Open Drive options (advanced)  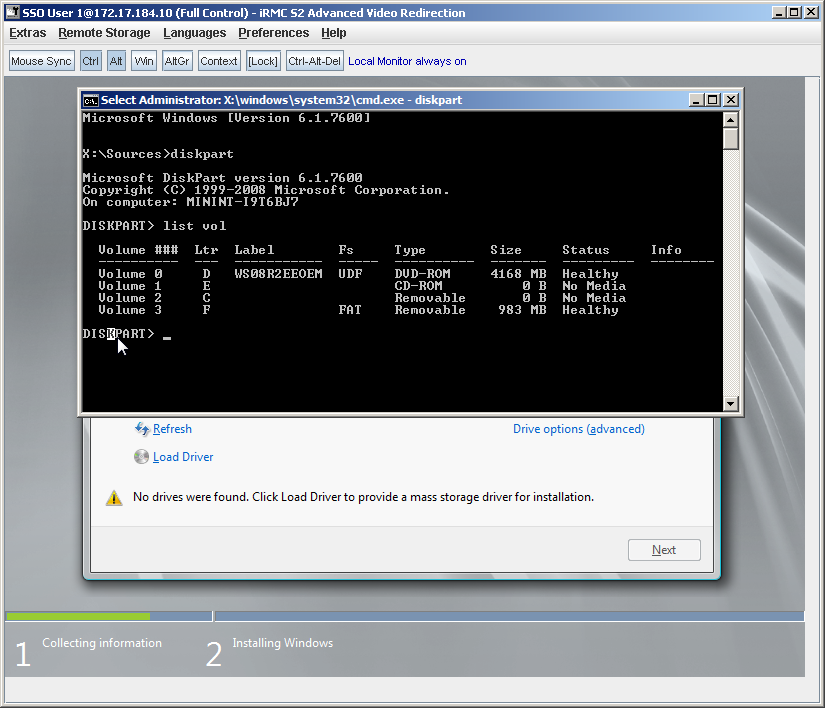click(x=579, y=429)
